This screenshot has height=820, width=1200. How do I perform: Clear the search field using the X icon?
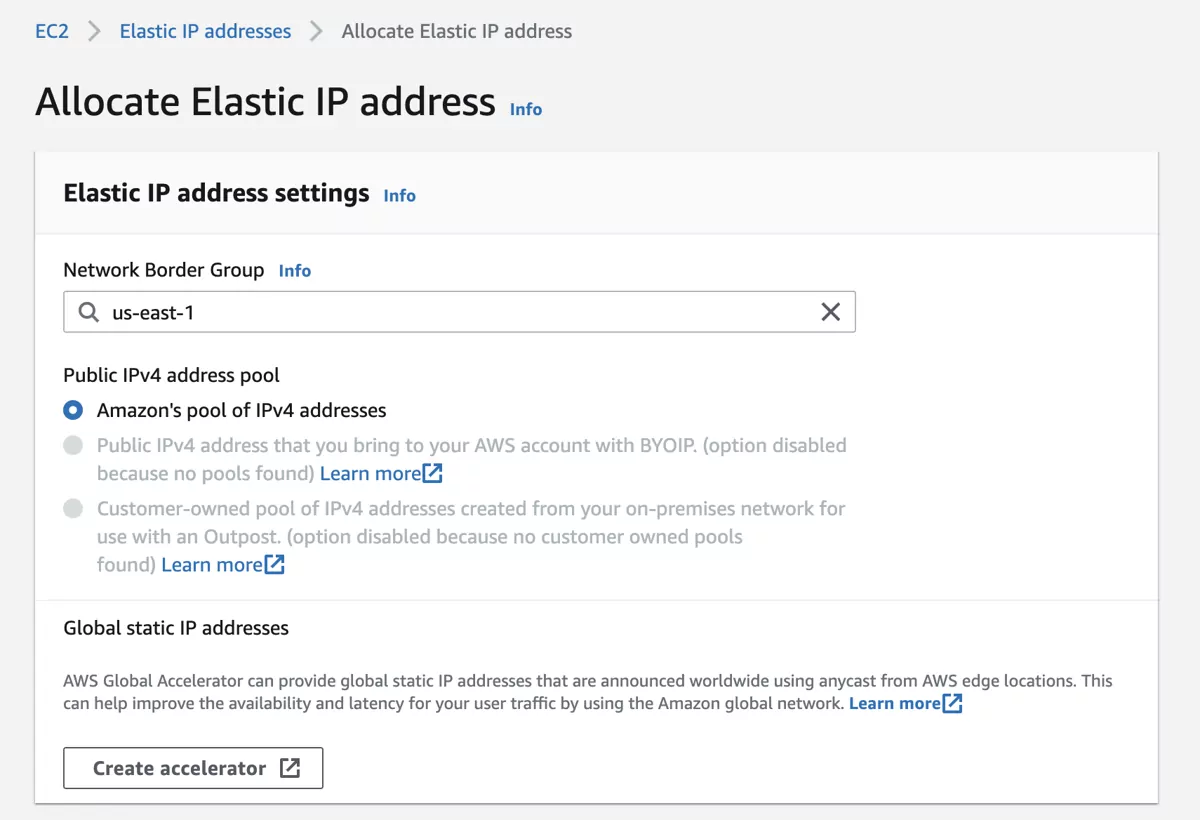831,312
